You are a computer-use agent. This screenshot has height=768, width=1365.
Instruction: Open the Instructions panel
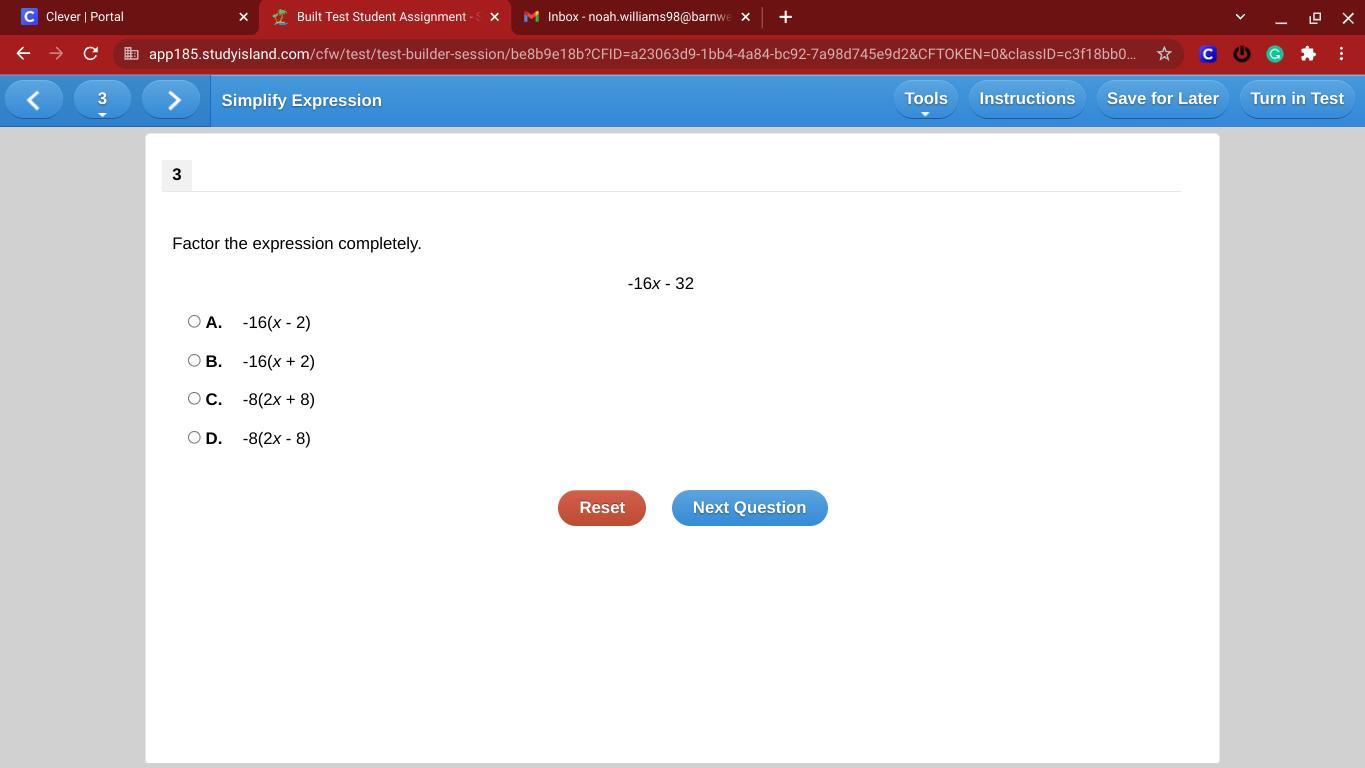coord(1027,99)
